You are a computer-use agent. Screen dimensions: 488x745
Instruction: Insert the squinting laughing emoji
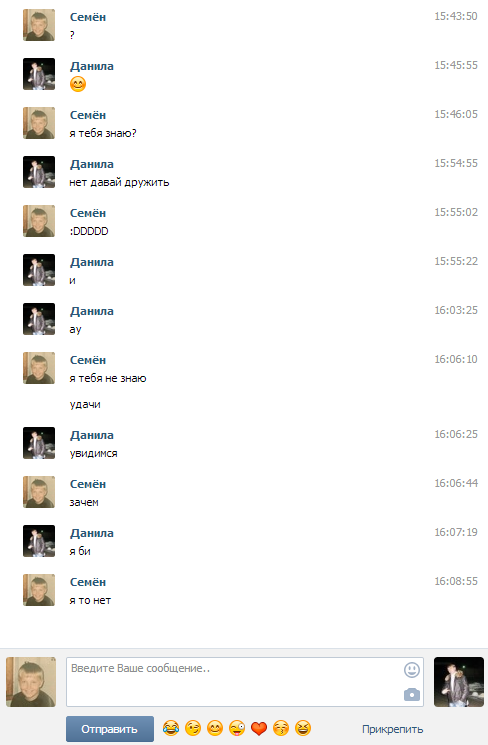coord(303,728)
